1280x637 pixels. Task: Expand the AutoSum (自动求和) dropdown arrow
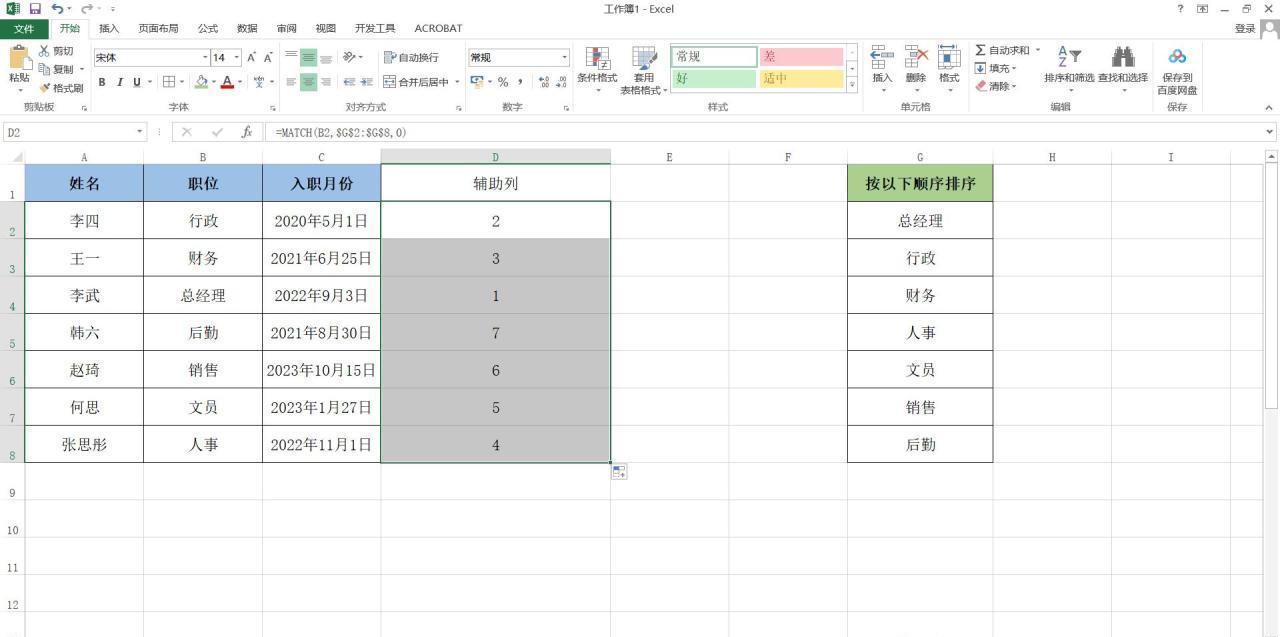click(x=1037, y=50)
